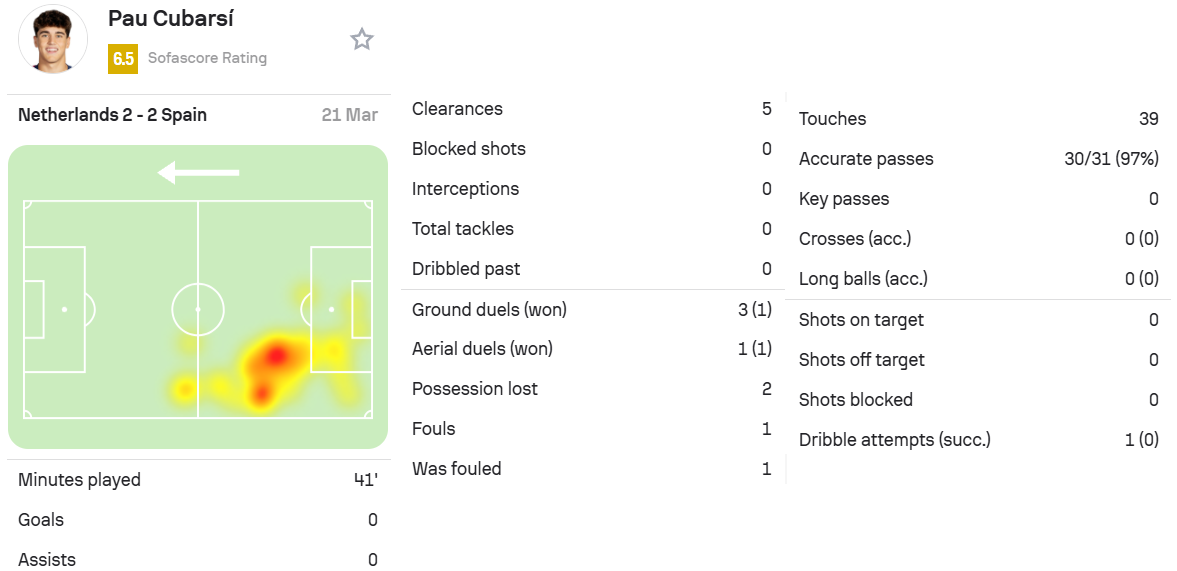
Task: Click the Sofascore Rating label
Action: click(x=207, y=58)
